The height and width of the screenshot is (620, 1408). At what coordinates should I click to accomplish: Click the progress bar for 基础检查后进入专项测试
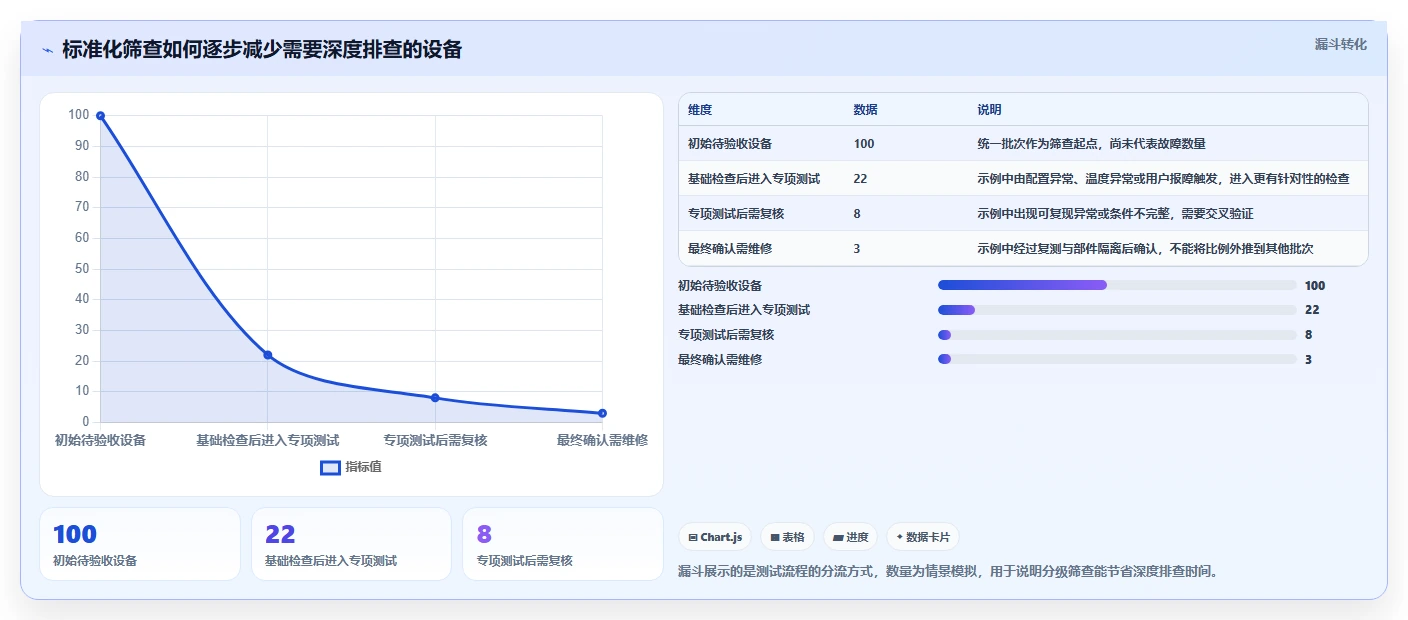[1117, 310]
